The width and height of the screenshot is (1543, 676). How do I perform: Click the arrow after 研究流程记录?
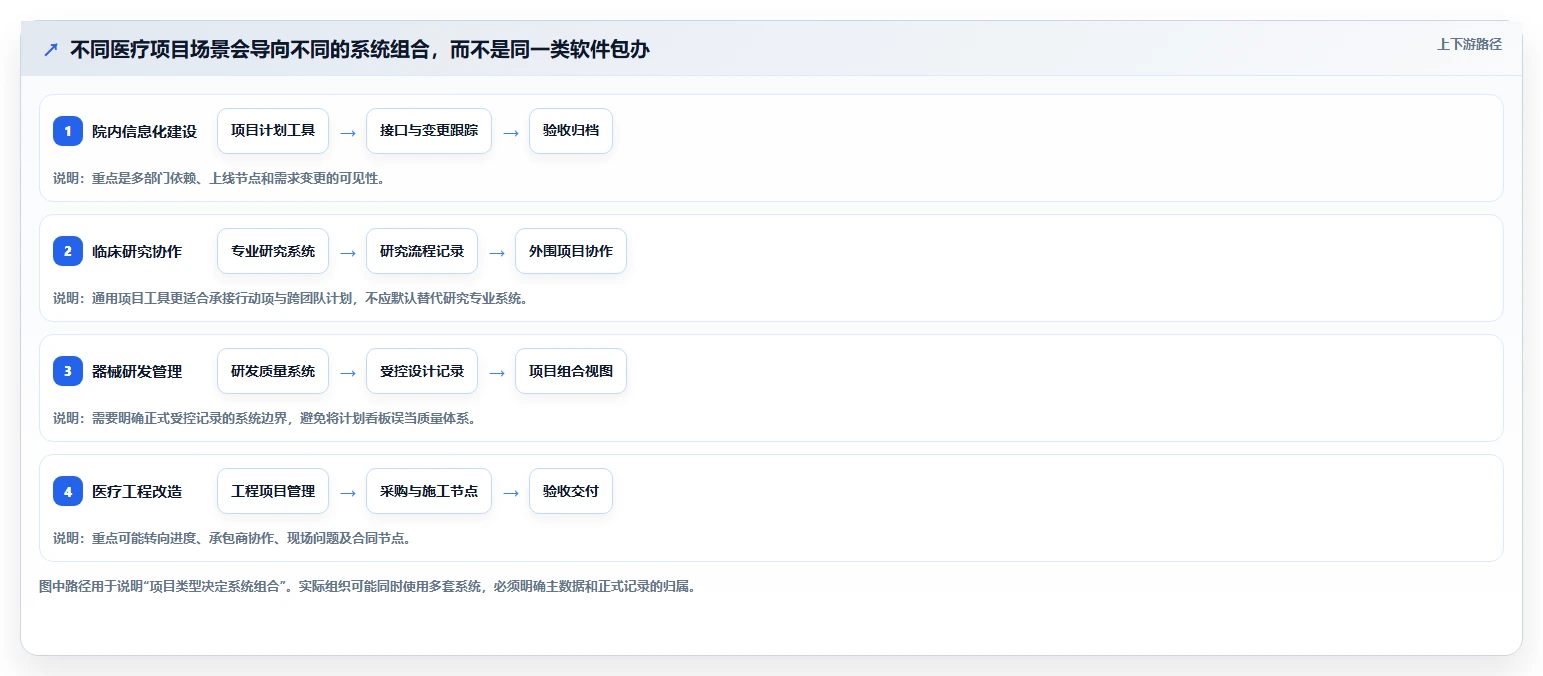pyautogui.click(x=497, y=252)
